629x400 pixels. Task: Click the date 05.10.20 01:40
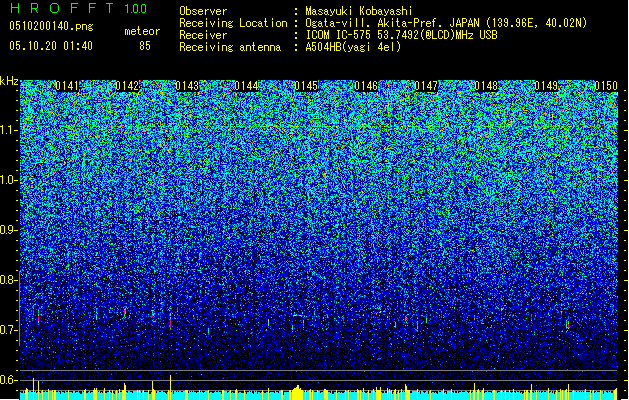pyautogui.click(x=51, y=46)
